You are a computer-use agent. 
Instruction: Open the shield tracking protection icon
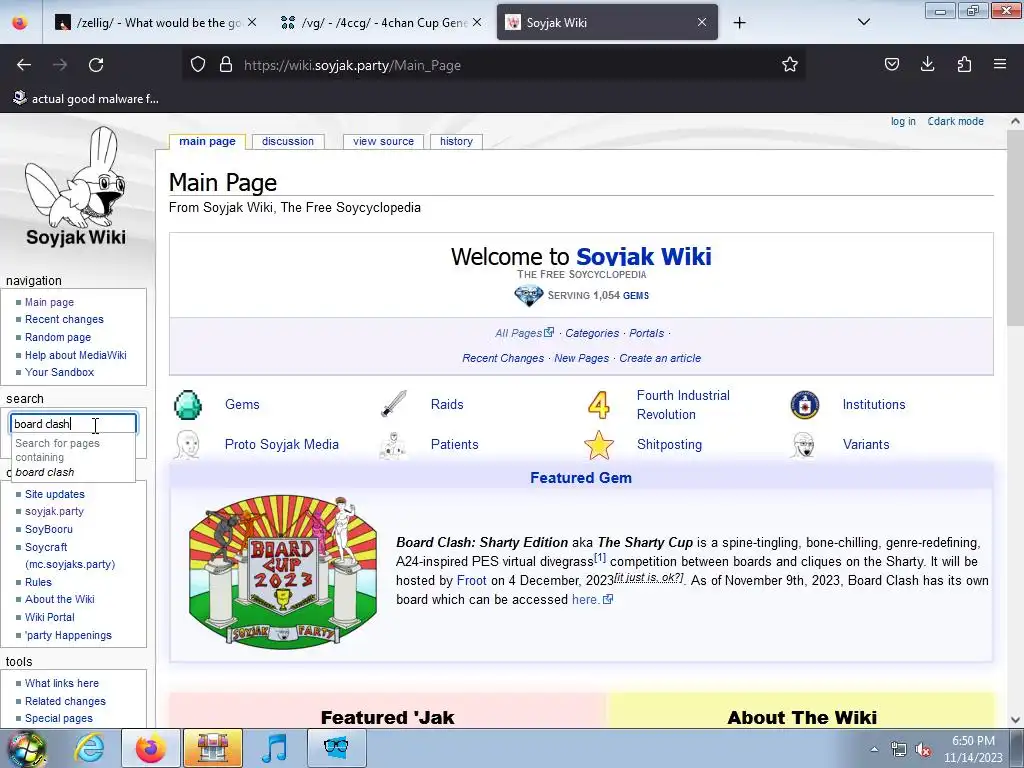[198, 65]
